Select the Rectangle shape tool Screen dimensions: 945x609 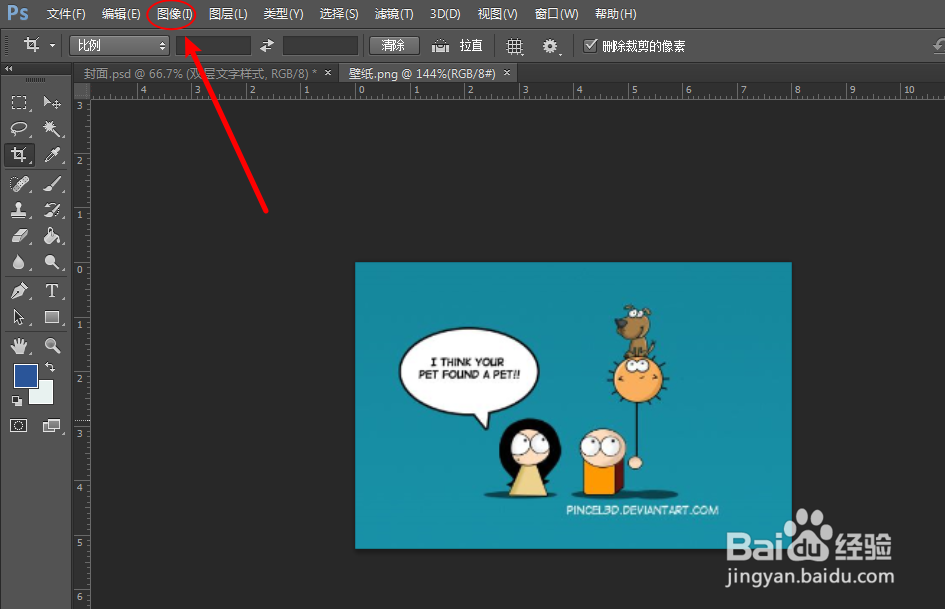tap(52, 317)
